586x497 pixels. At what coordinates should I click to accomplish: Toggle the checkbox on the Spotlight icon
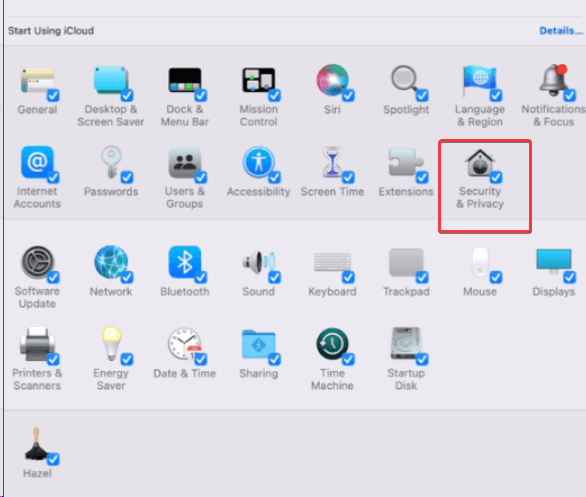[x=422, y=95]
